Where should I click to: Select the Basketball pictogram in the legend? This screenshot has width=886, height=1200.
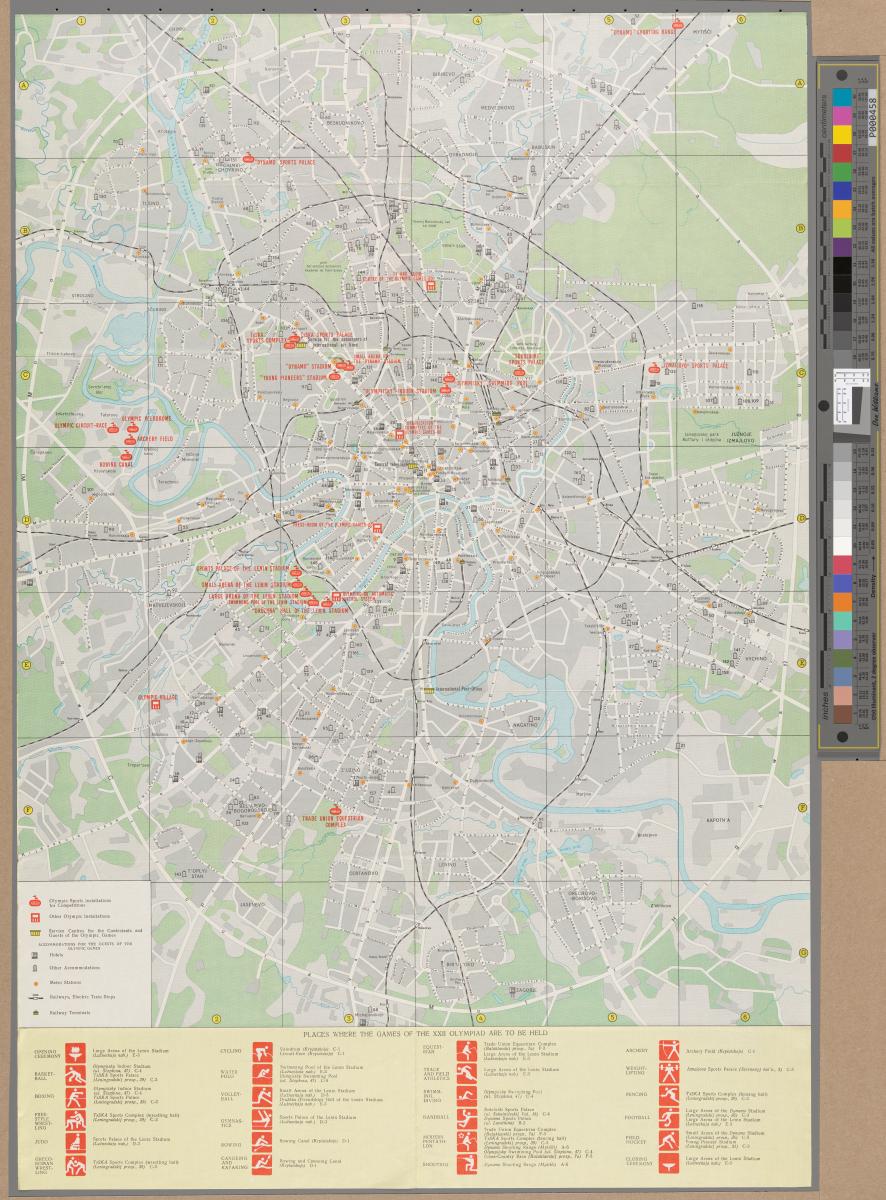[x=75, y=1074]
